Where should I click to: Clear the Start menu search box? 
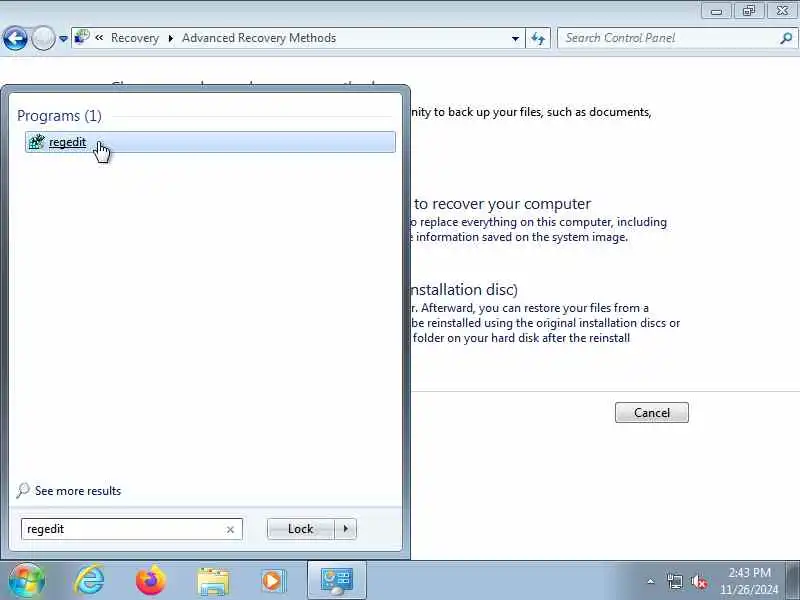(x=230, y=530)
